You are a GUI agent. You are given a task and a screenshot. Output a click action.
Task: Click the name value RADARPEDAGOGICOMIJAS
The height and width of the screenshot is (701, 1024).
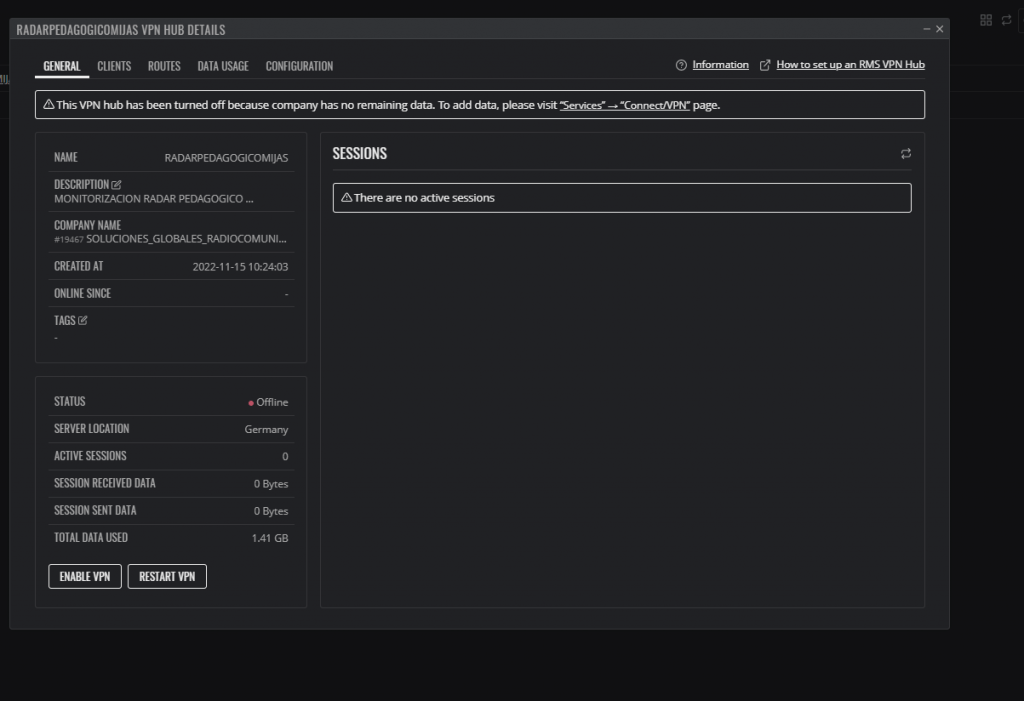pyautogui.click(x=226, y=158)
